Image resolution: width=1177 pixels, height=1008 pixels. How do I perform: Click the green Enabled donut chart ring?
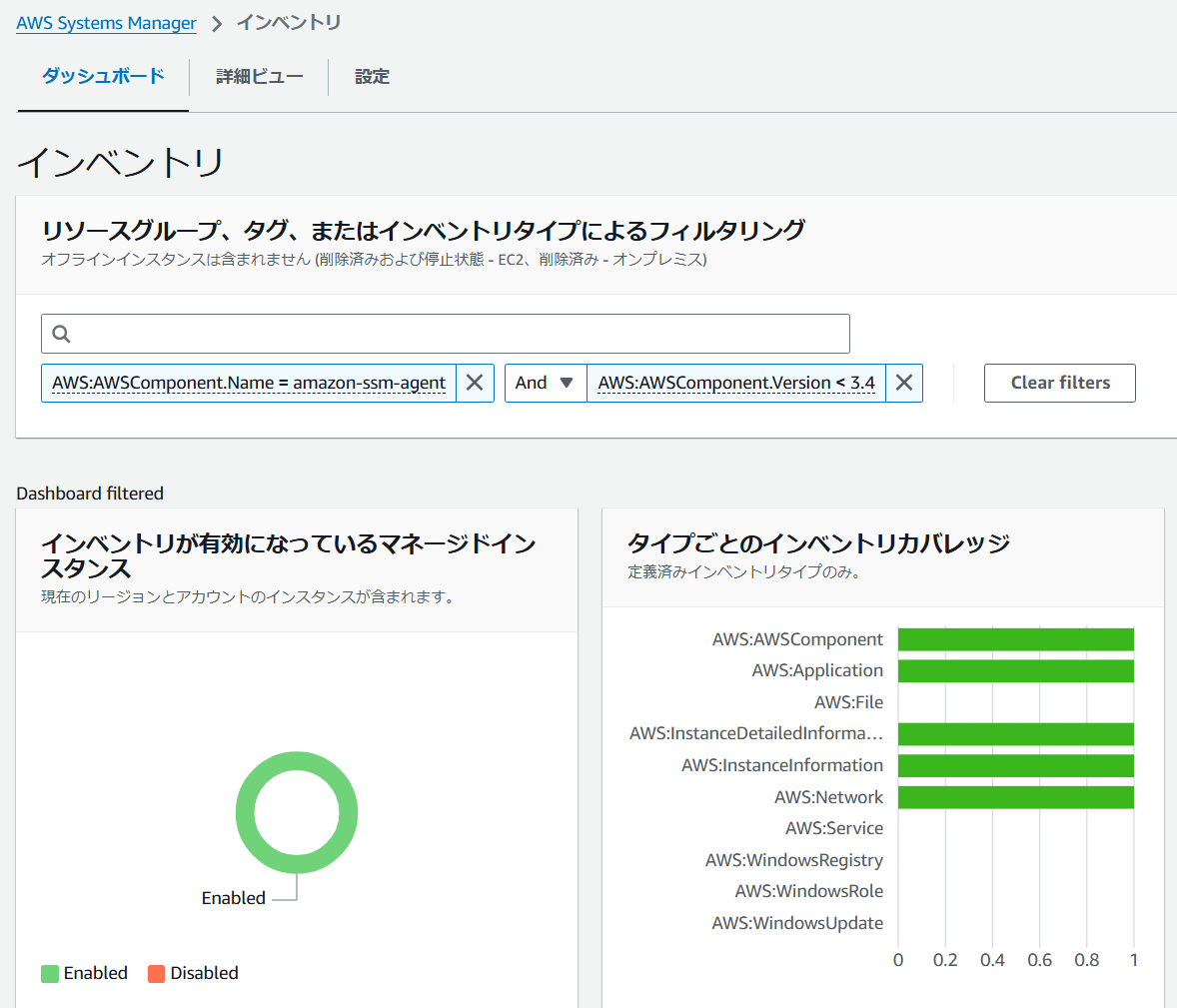tap(297, 760)
